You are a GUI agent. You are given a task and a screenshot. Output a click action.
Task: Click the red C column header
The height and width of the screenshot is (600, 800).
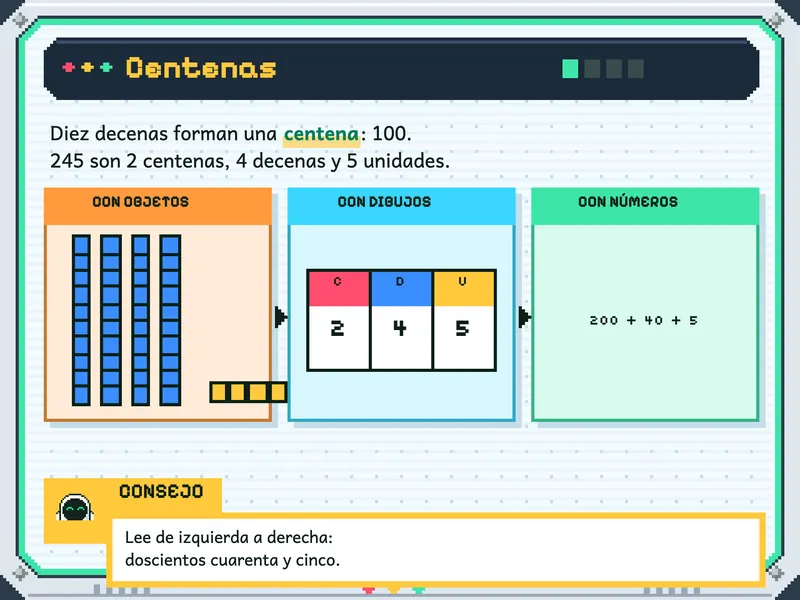click(x=339, y=289)
